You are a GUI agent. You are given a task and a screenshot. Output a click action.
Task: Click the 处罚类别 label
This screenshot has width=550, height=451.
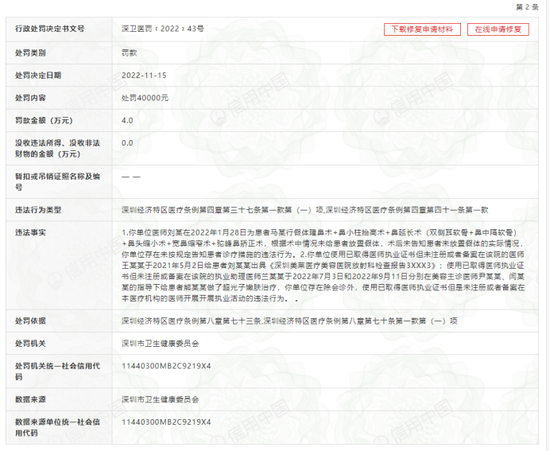pyautogui.click(x=30, y=53)
